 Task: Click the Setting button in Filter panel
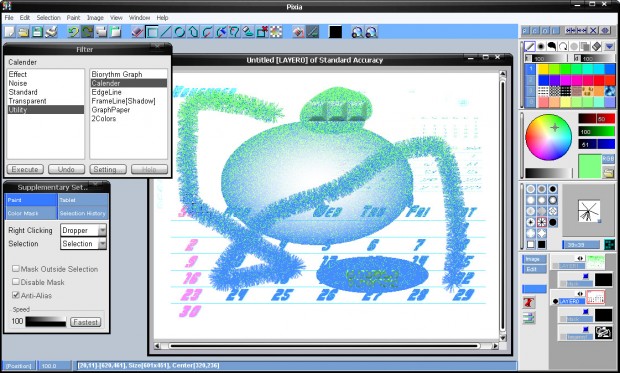coord(108,169)
